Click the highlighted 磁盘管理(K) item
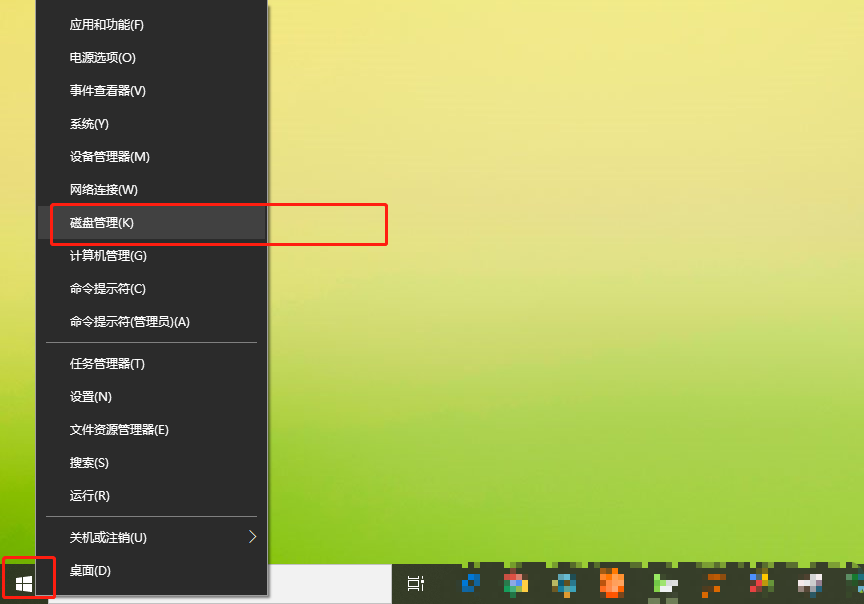Screen dimensions: 864x604 click(102, 223)
